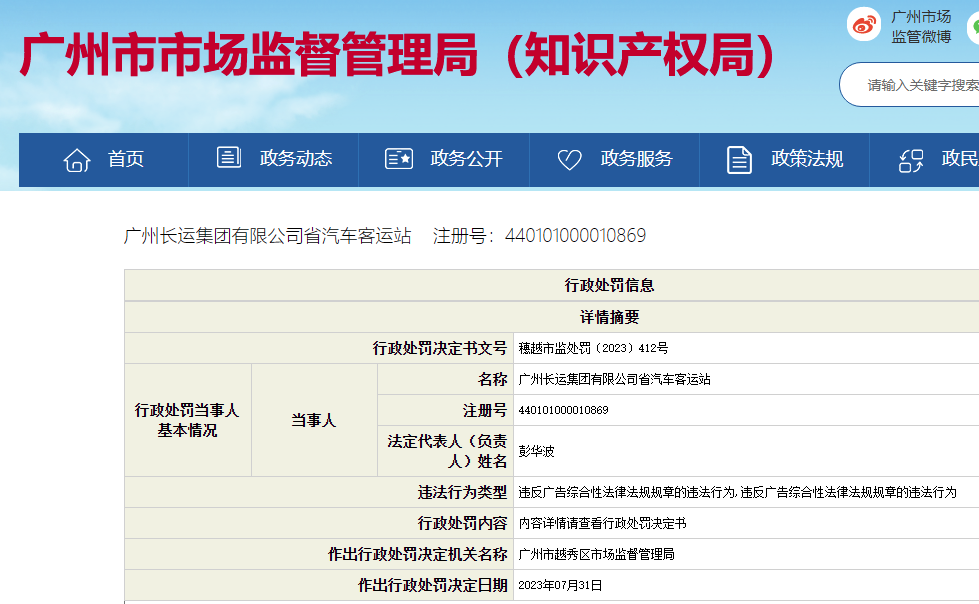979x604 pixels.
Task: Click the 内容详情请查看行政处罚决定书 text
Action: pyautogui.click(x=602, y=523)
